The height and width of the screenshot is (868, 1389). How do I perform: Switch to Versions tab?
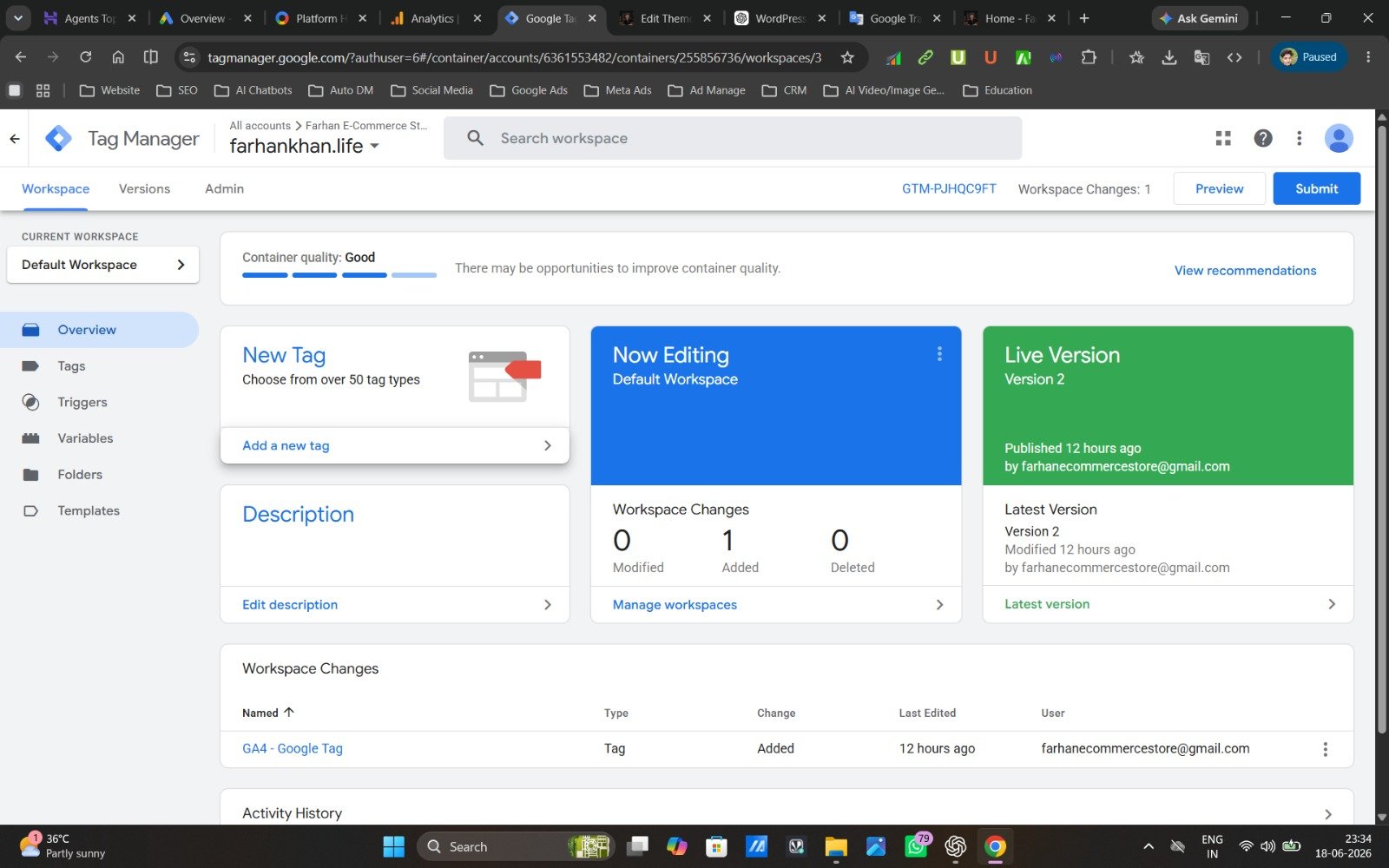coord(144,188)
